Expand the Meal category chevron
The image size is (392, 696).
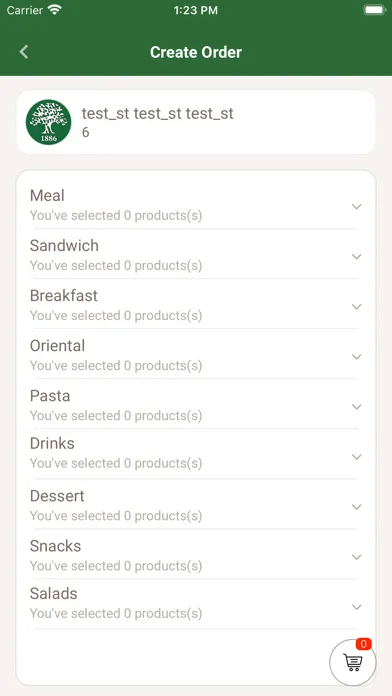tap(356, 206)
